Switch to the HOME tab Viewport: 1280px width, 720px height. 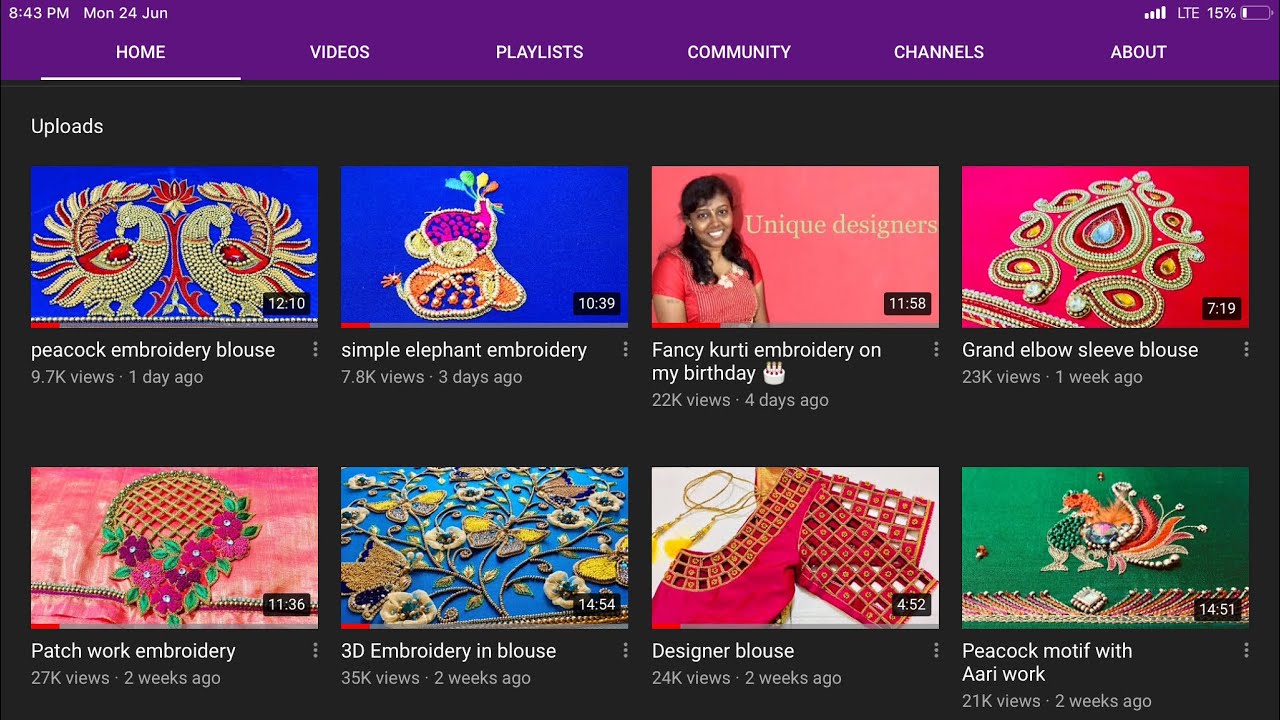tap(140, 52)
